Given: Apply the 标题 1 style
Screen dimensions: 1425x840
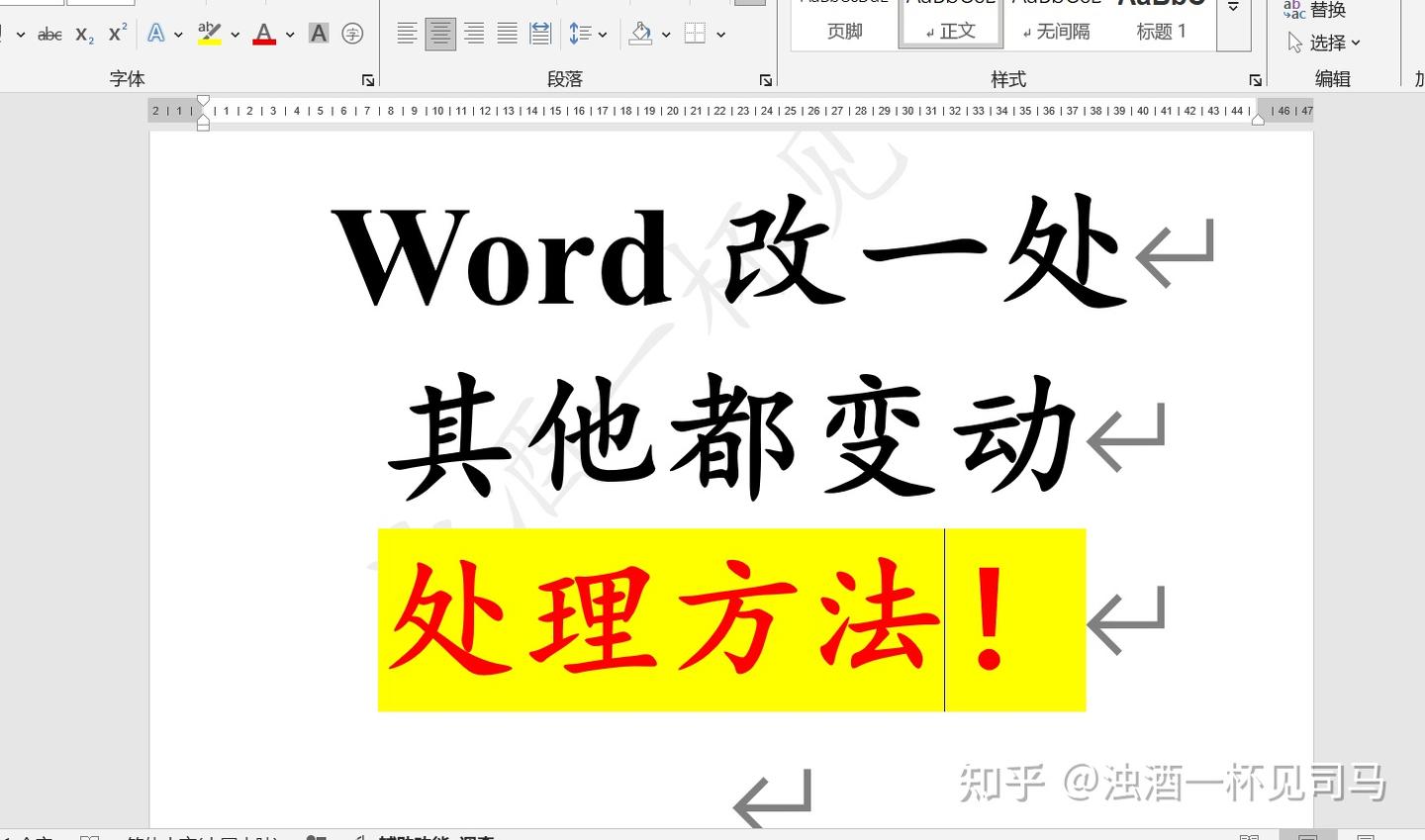Looking at the screenshot, I should [x=1162, y=24].
